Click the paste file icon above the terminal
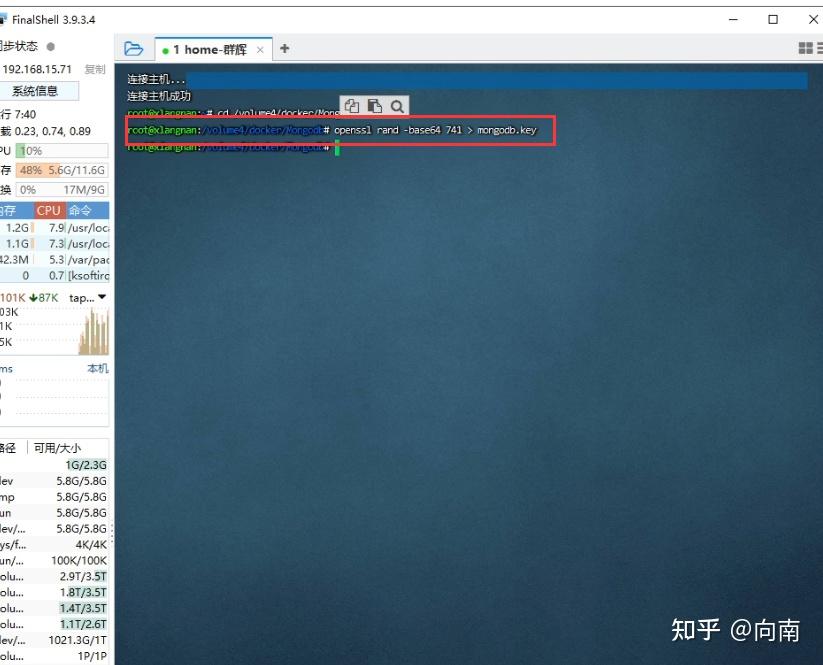This screenshot has width=823, height=665. coord(374,105)
